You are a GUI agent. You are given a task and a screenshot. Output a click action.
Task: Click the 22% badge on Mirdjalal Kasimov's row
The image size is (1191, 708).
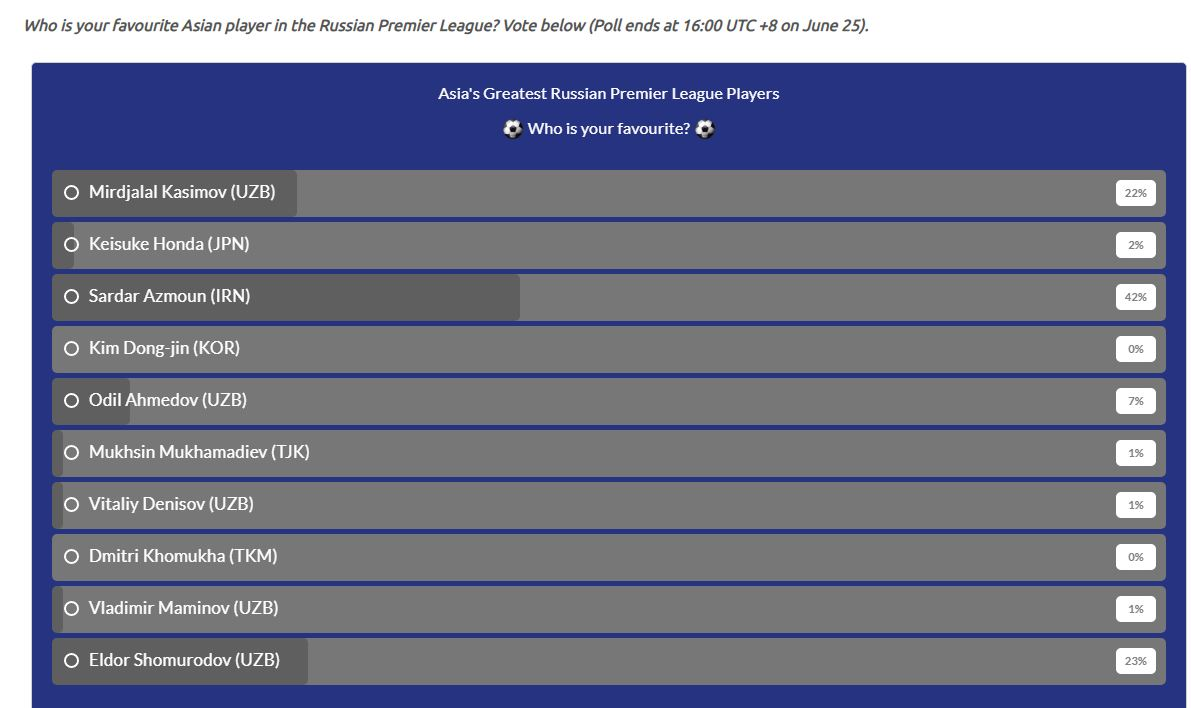tap(1135, 193)
